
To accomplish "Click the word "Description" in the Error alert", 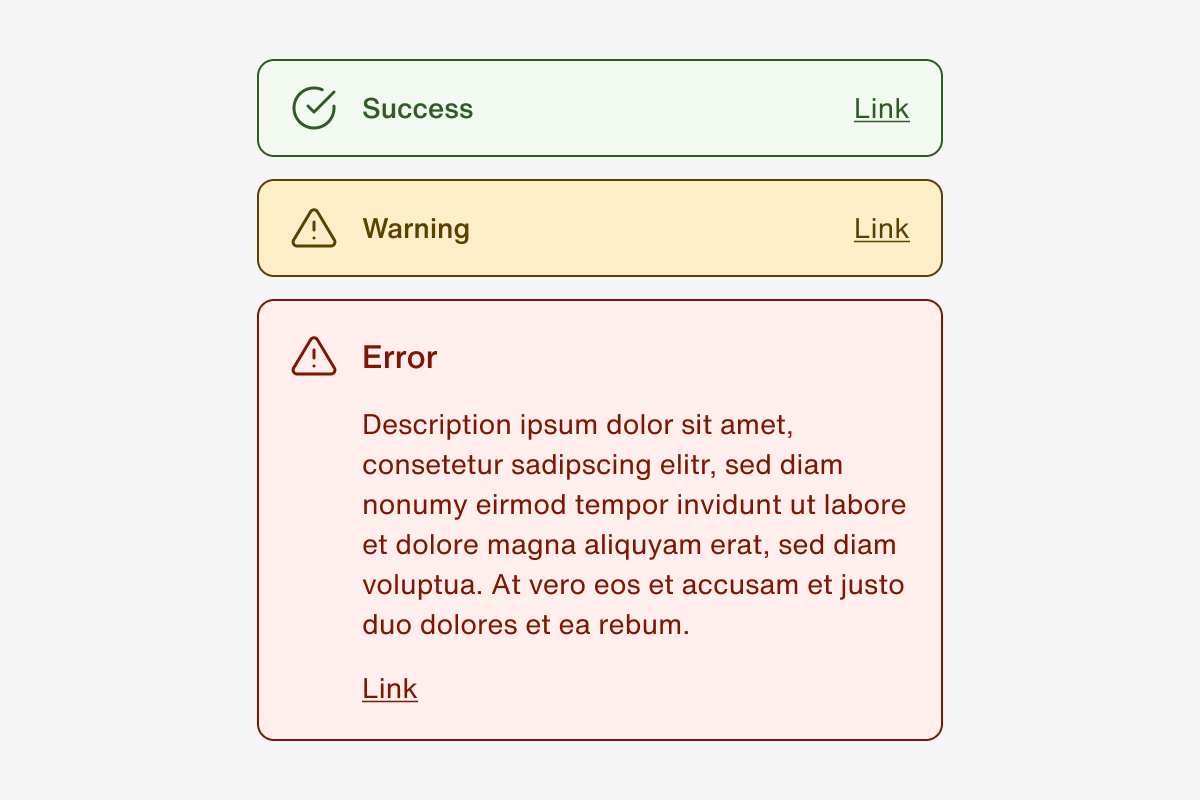I will 437,425.
